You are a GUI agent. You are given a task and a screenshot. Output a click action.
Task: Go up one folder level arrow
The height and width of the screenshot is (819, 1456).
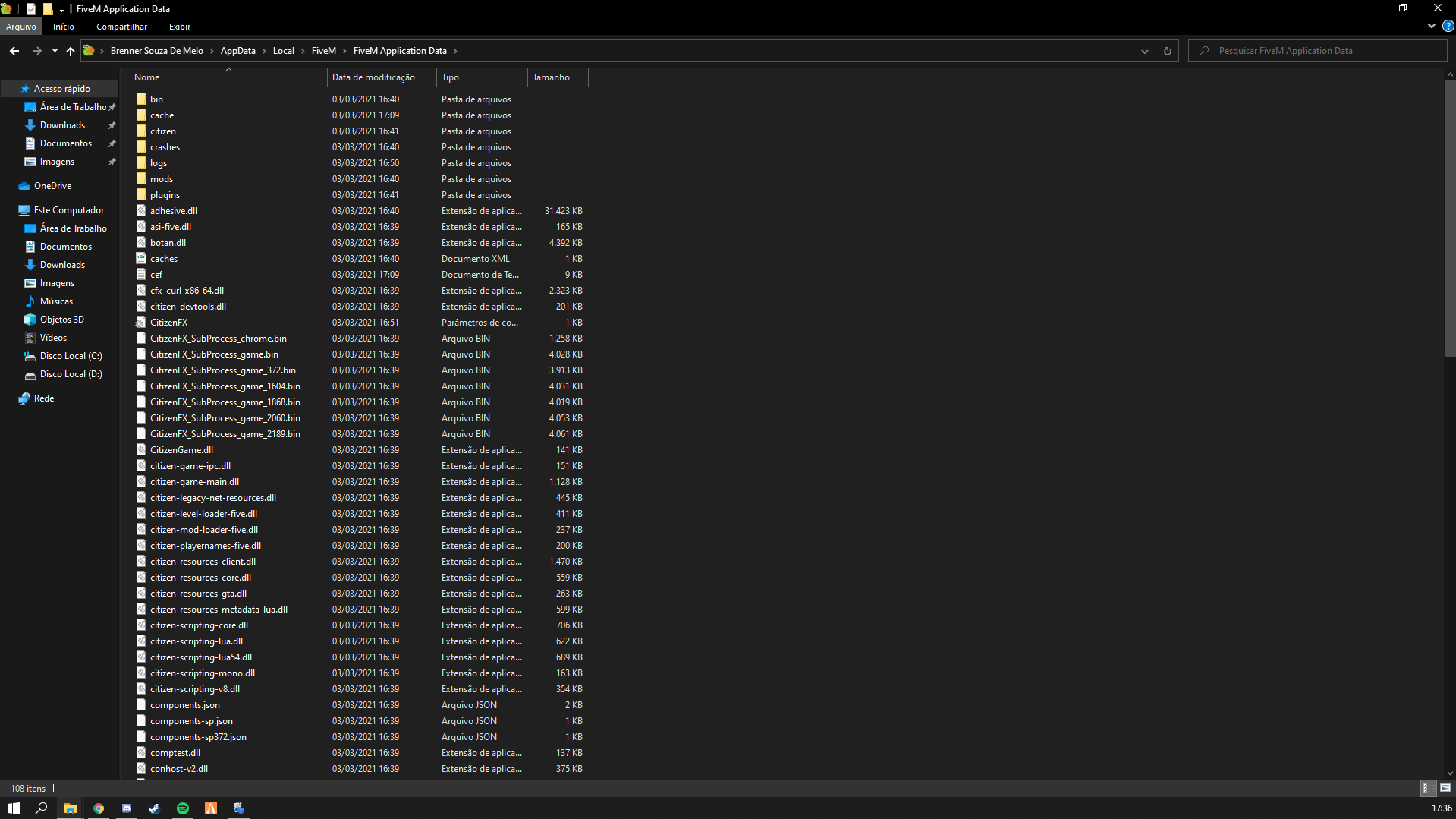click(71, 51)
